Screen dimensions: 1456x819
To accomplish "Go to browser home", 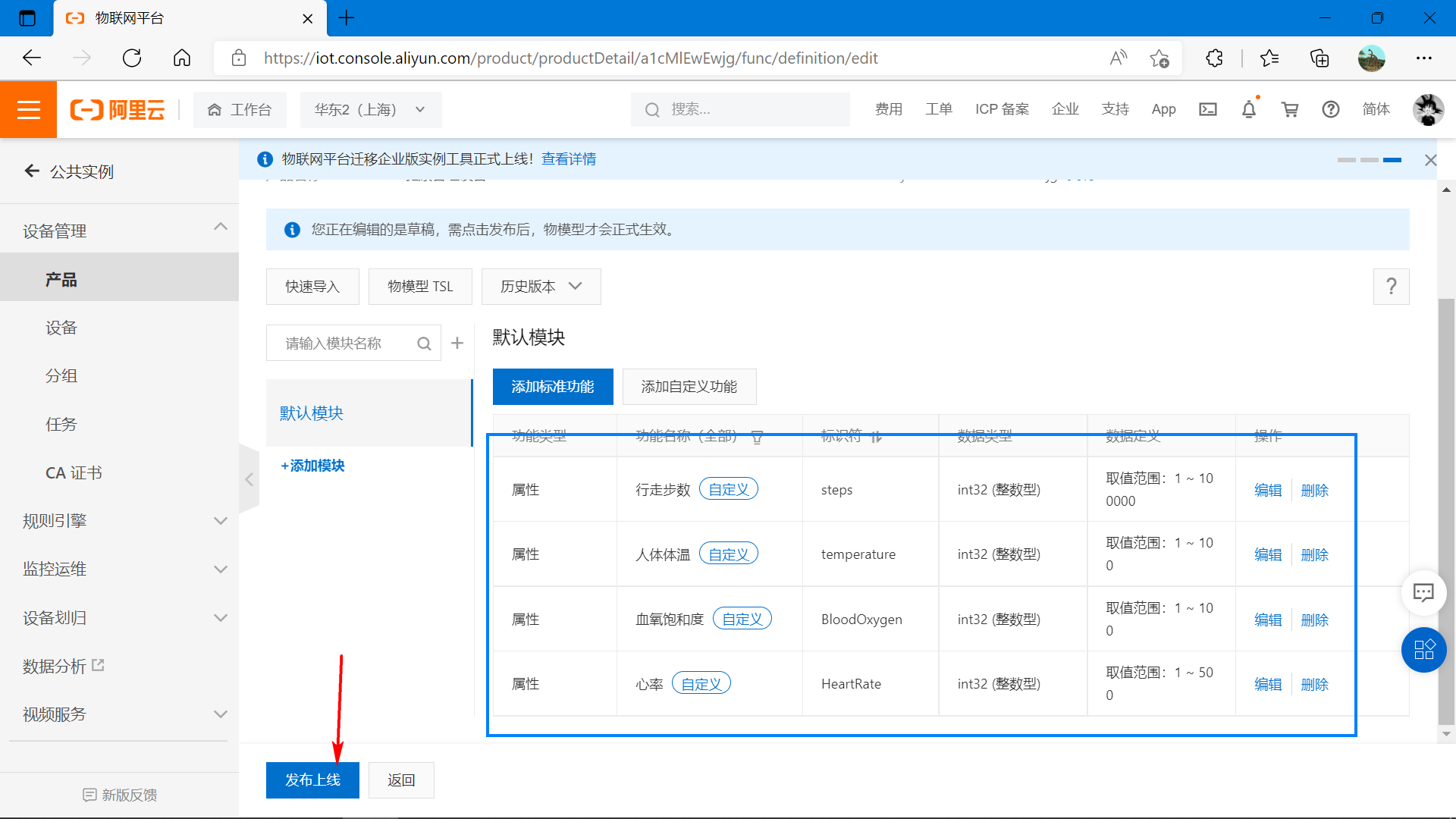I will [182, 58].
